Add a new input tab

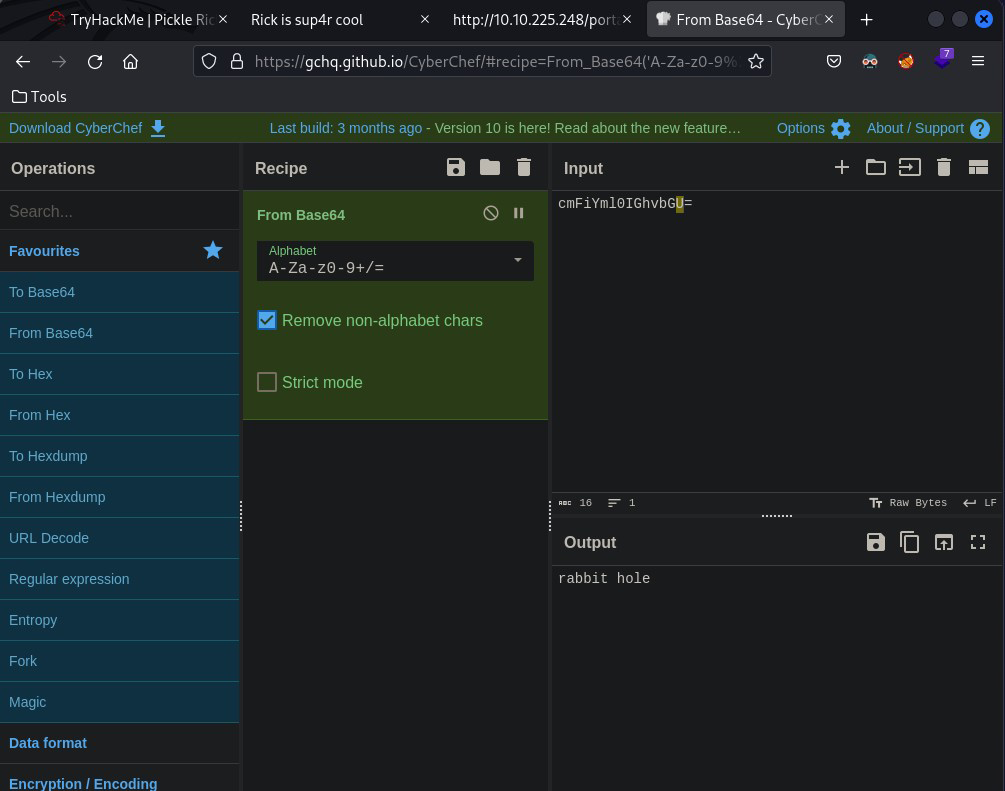pos(842,168)
